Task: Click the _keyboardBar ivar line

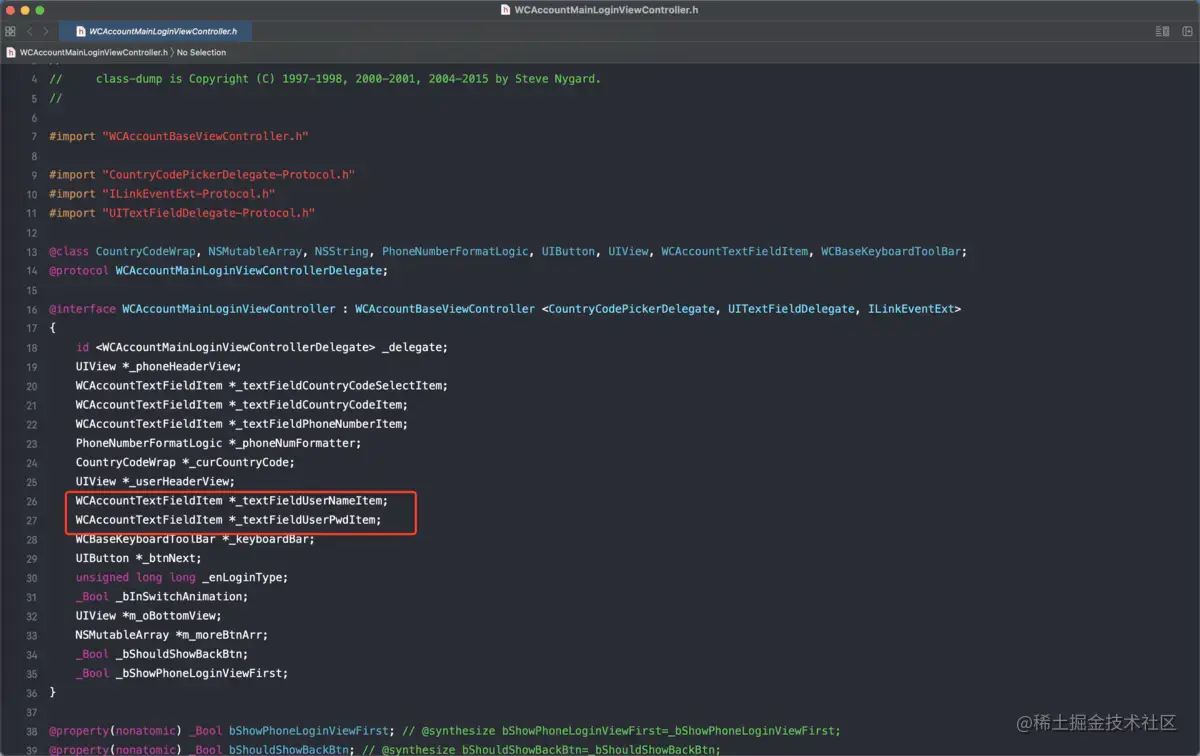Action: [x=195, y=539]
